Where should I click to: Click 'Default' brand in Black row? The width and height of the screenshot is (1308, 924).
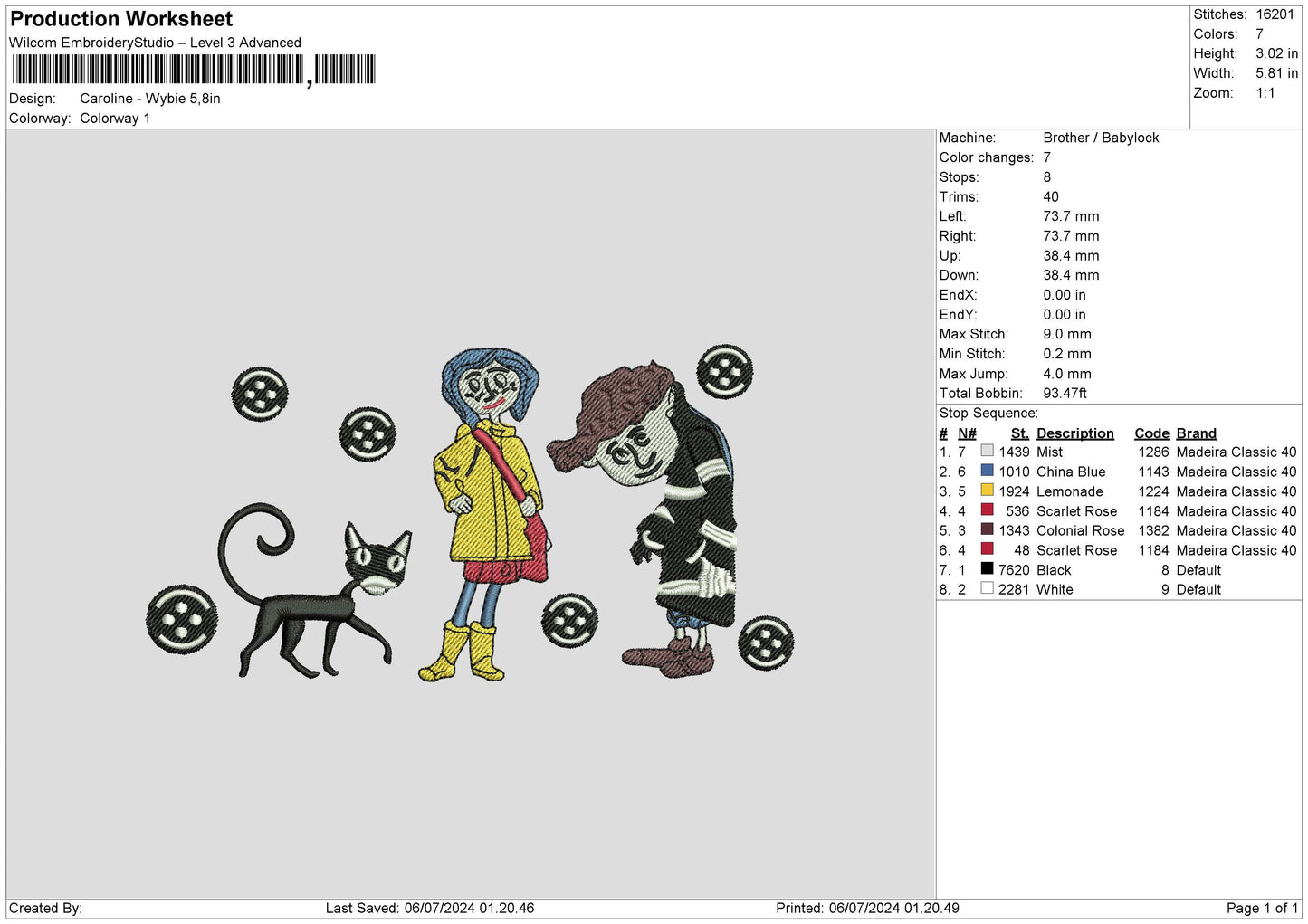[x=1198, y=570]
